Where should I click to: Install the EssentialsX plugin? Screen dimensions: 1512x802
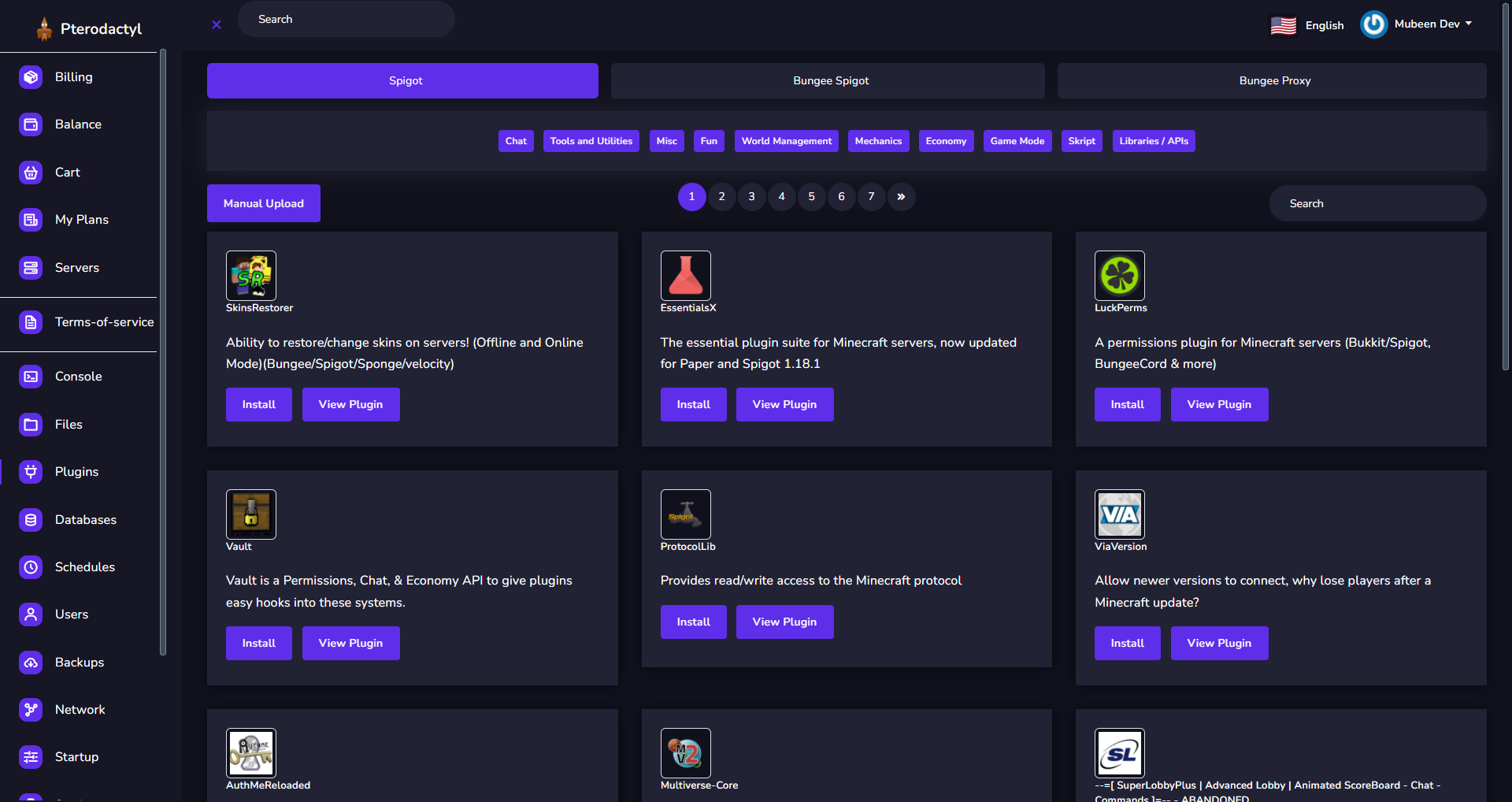coord(693,405)
